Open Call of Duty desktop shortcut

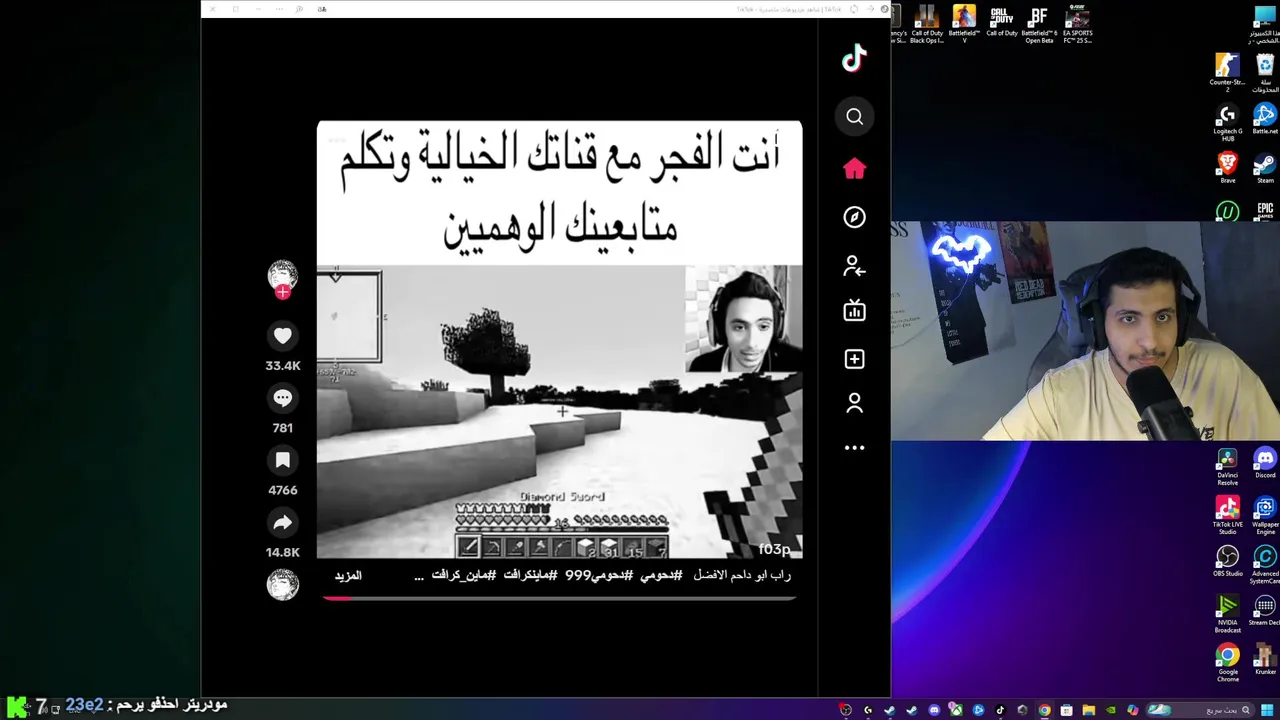pyautogui.click(x=1001, y=22)
